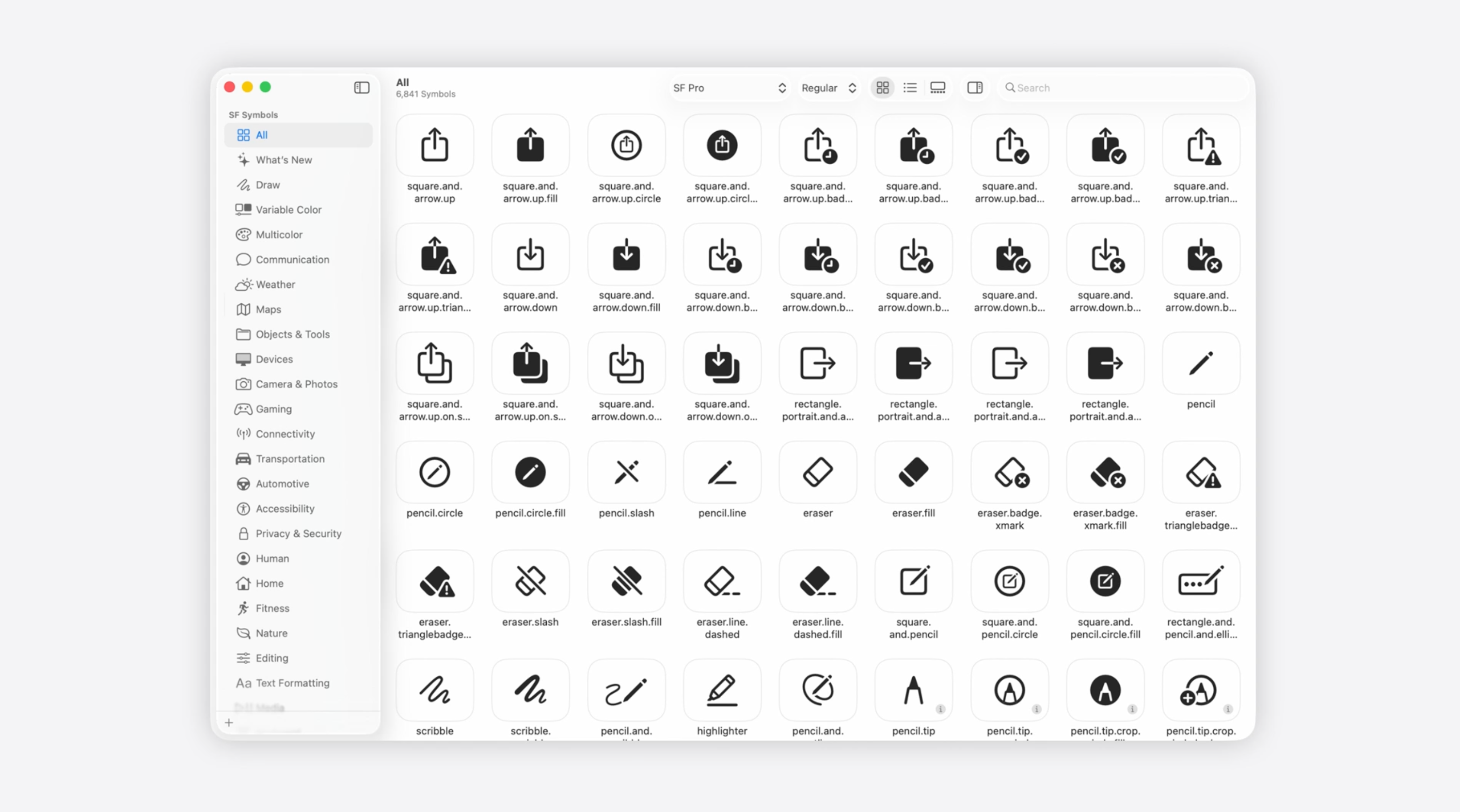Open the Regular weight dropdown
The image size is (1460, 812).
(x=828, y=88)
